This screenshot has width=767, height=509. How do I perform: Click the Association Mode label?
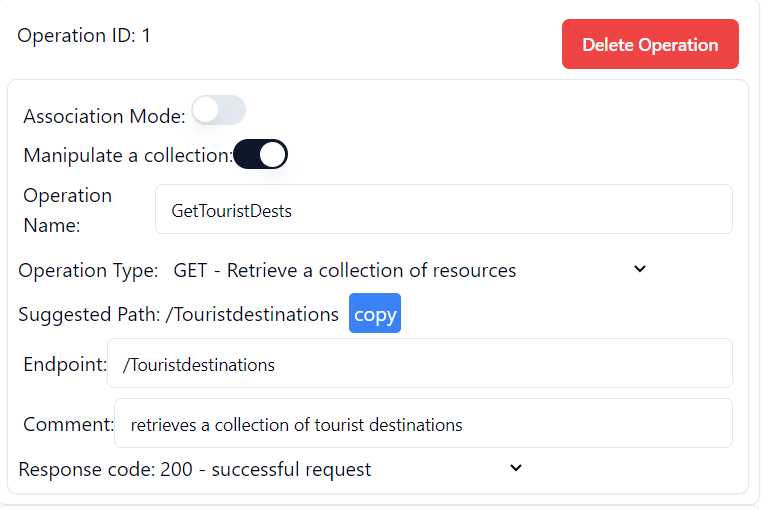[x=104, y=116]
